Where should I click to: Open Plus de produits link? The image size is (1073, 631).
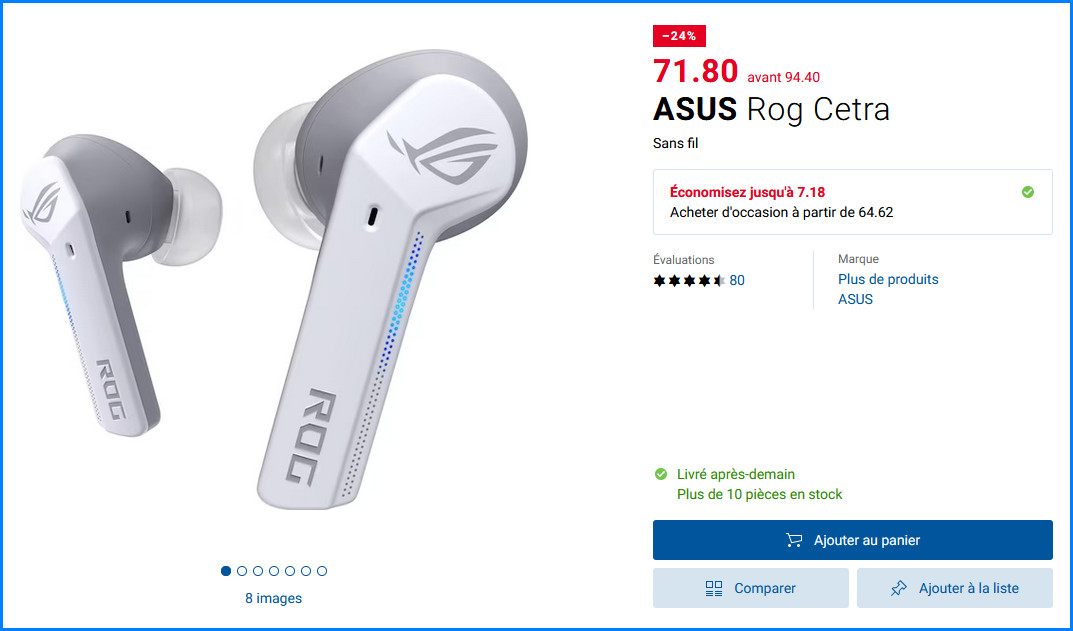888,279
